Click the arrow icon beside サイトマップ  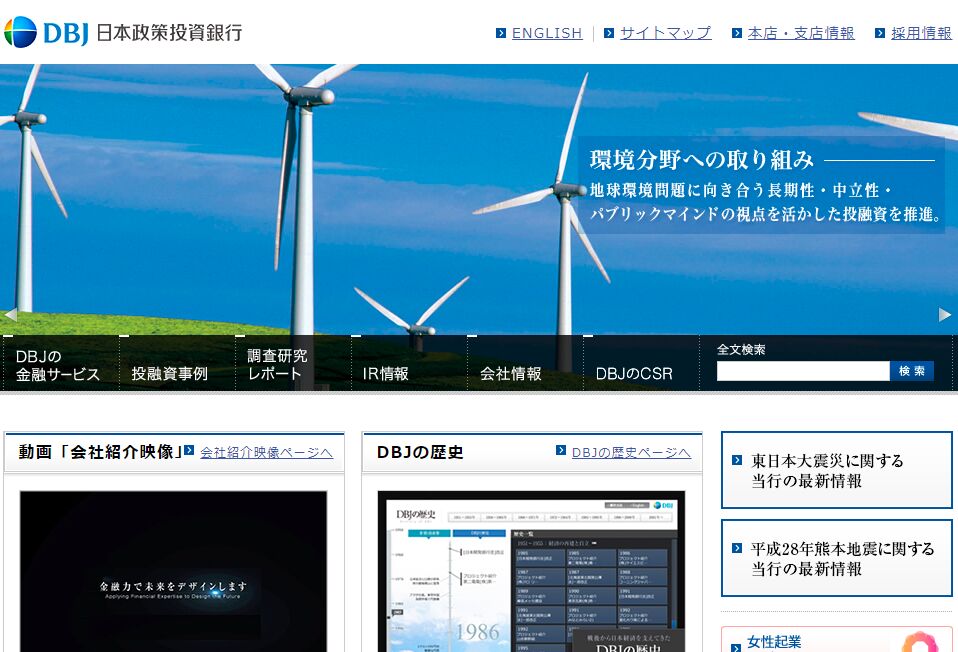coord(609,33)
